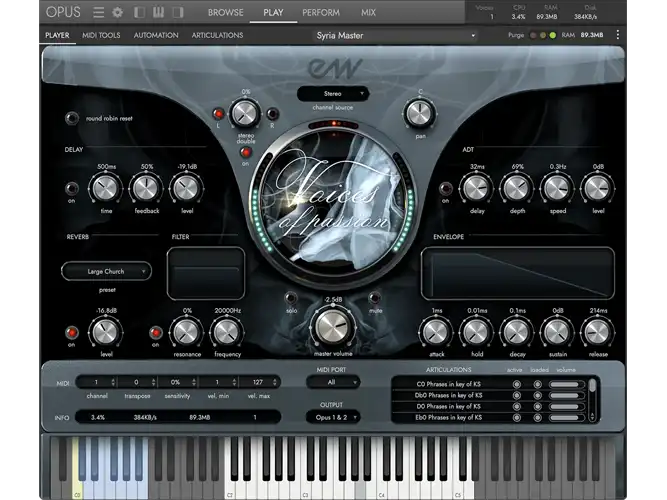Click the red Purge indicator dot
Screen dimensions: 667x500
(533, 35)
